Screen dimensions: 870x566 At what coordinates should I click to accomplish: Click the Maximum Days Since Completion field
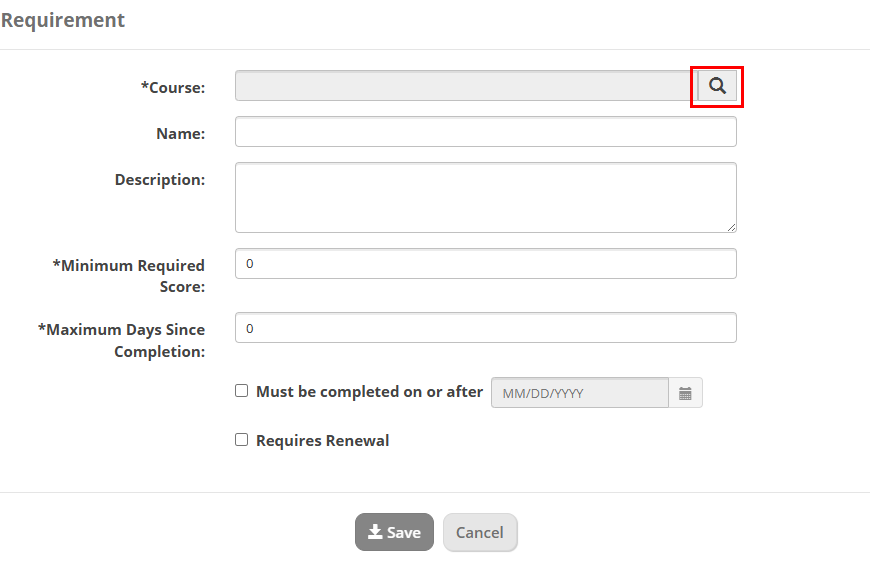coord(485,328)
